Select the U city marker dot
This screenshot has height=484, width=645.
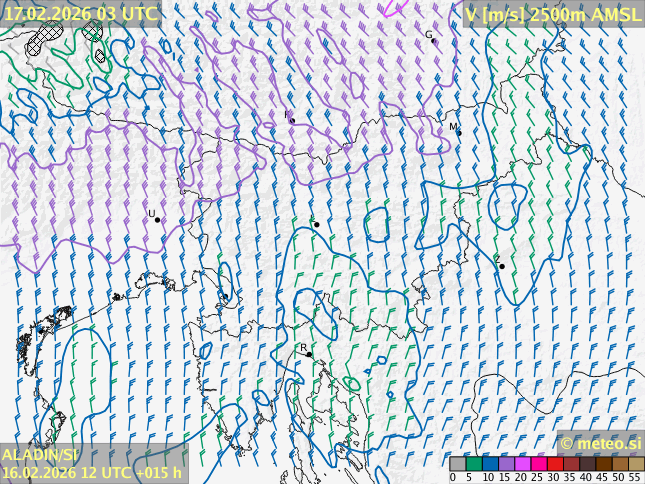coord(157,220)
